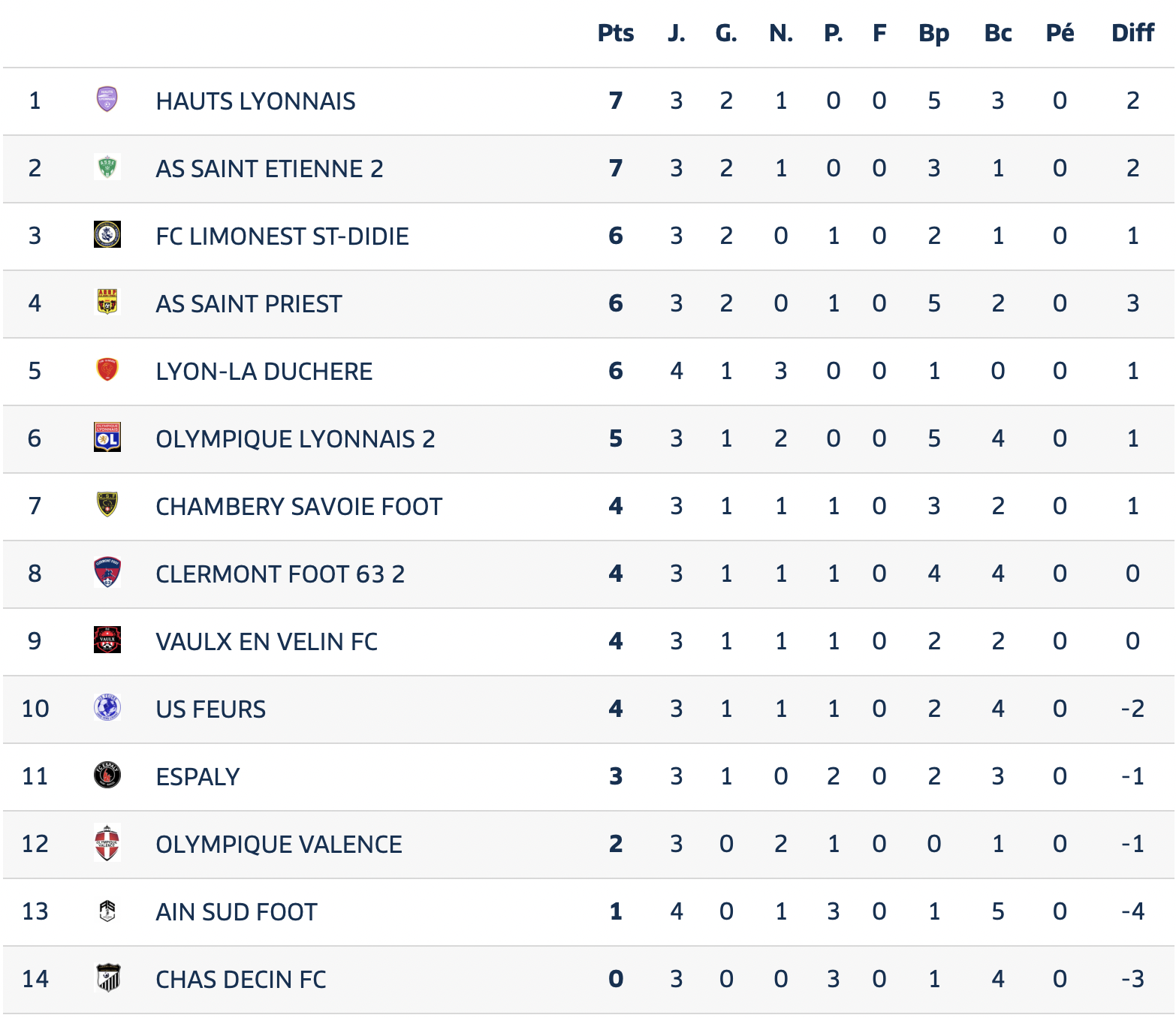Click the Bp column header
This screenshot has width=1176, height=1018.
(934, 33)
